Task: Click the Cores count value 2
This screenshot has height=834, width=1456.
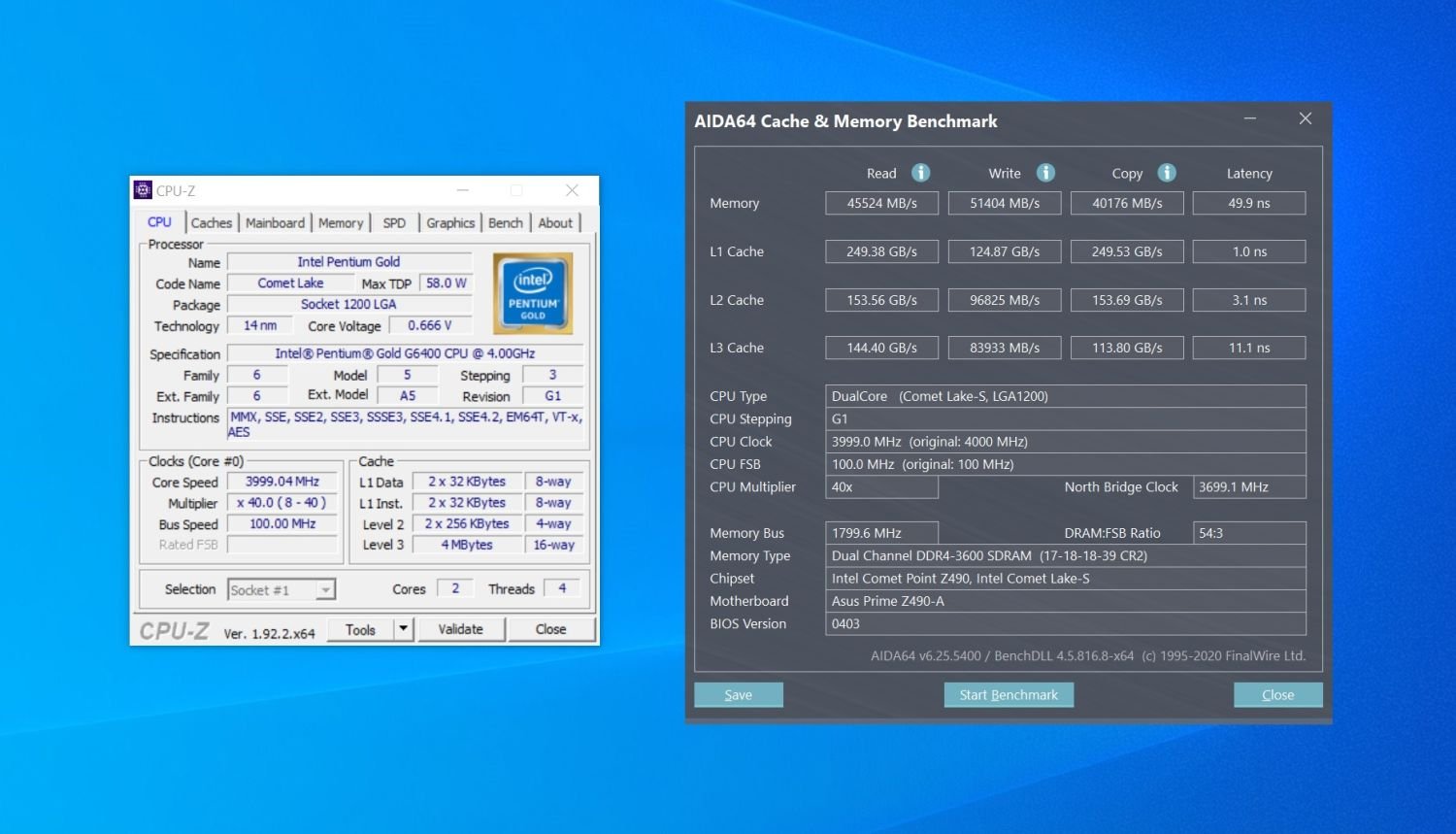Action: click(x=455, y=588)
